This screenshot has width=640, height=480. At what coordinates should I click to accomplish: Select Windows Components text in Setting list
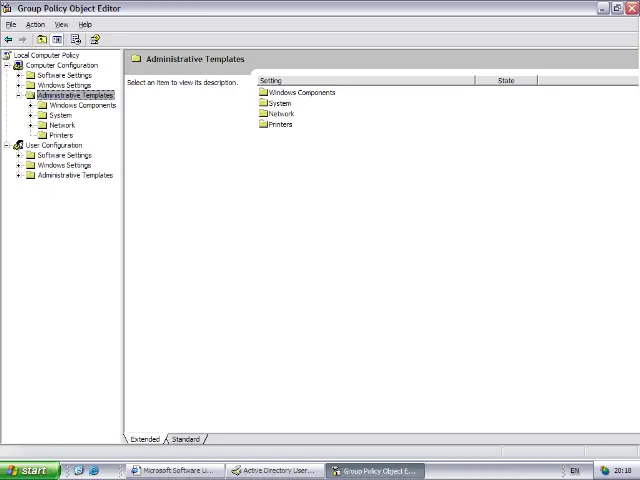(x=302, y=93)
